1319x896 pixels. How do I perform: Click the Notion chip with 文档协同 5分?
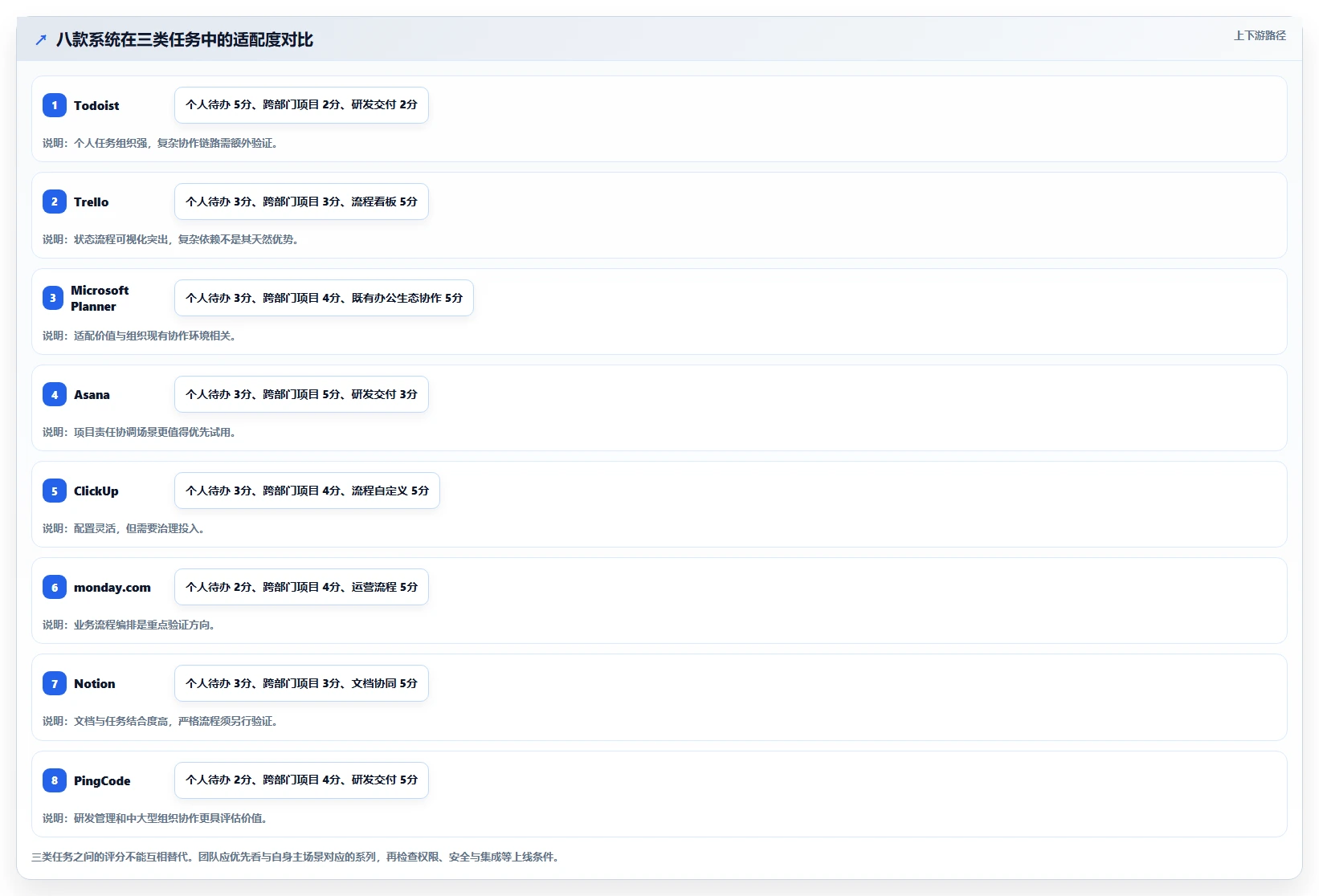coord(301,683)
